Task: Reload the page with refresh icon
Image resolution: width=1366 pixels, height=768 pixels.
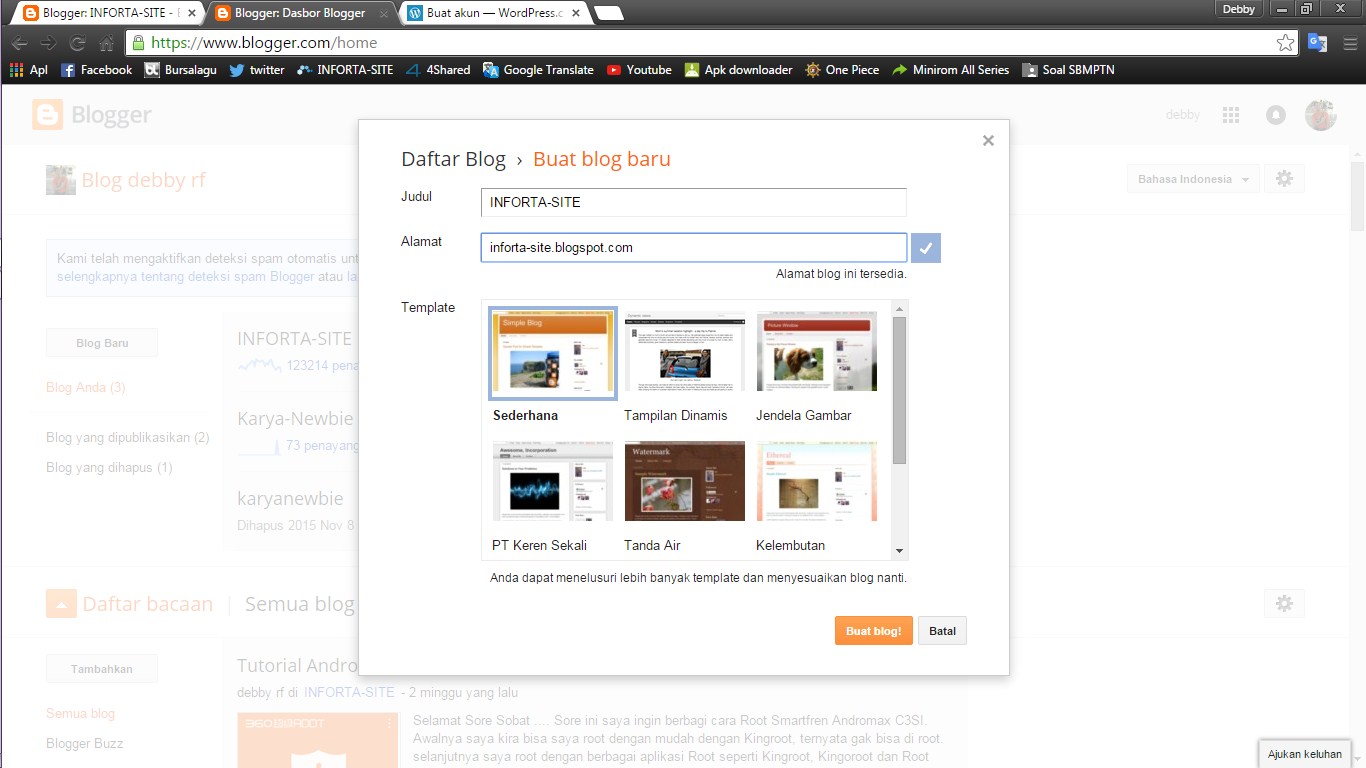Action: point(77,43)
